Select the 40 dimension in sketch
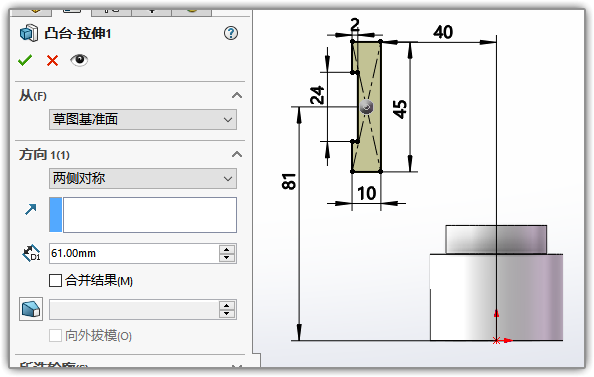 tap(443, 32)
